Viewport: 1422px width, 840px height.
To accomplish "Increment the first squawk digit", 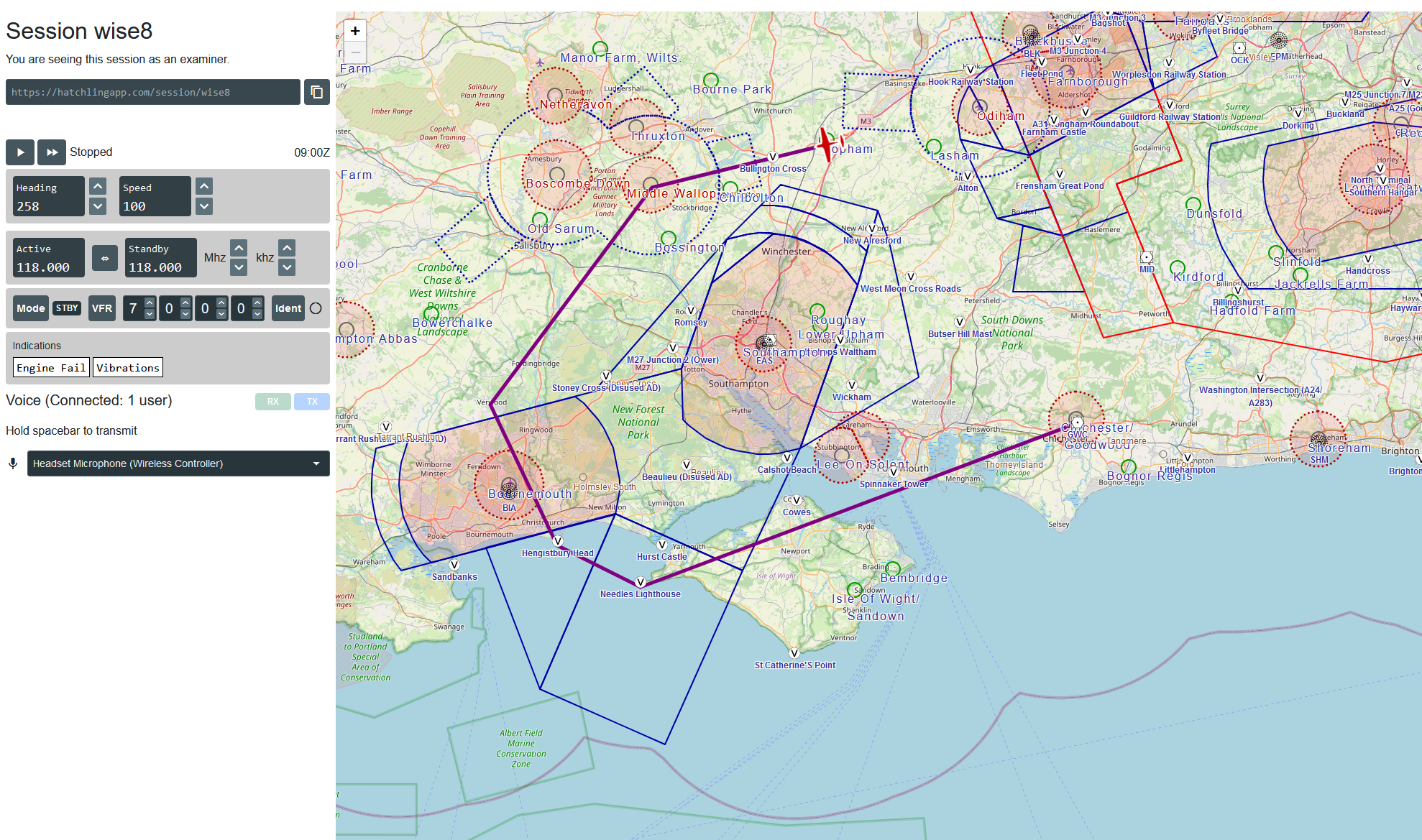I will 150,303.
